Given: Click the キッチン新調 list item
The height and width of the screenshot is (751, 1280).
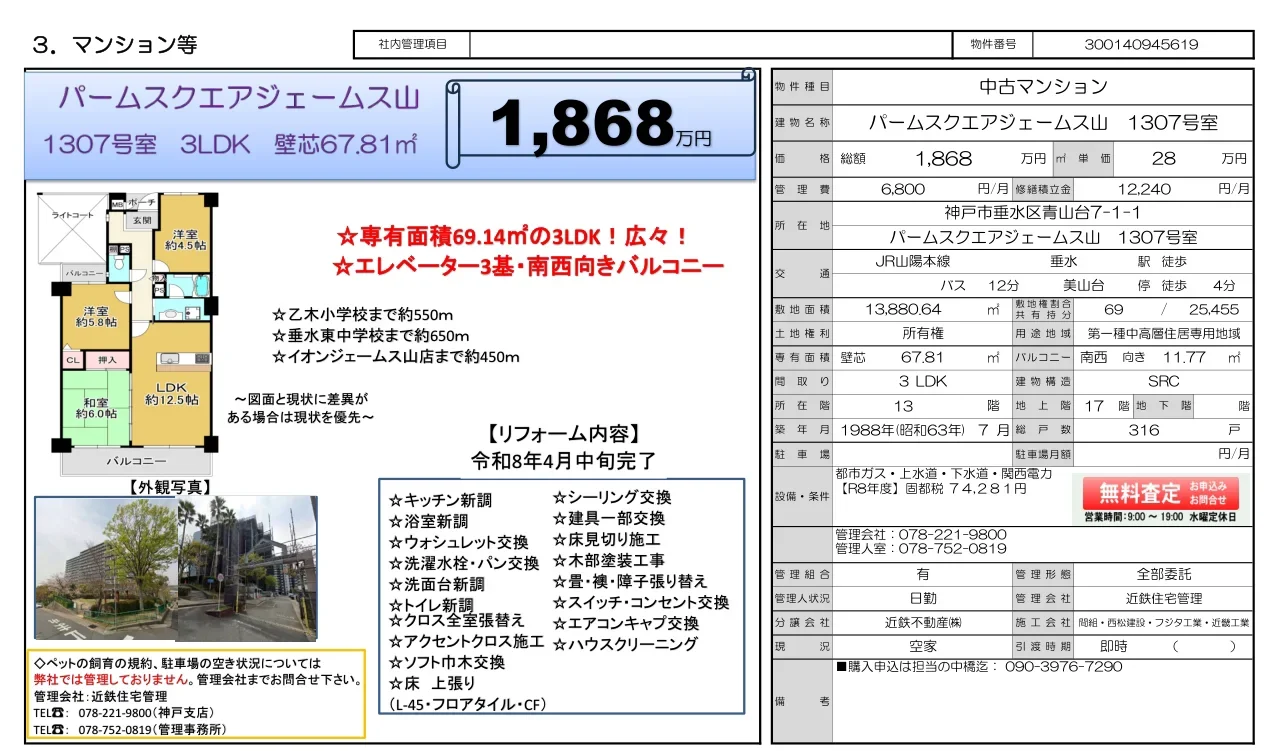Looking at the screenshot, I should (x=440, y=500).
